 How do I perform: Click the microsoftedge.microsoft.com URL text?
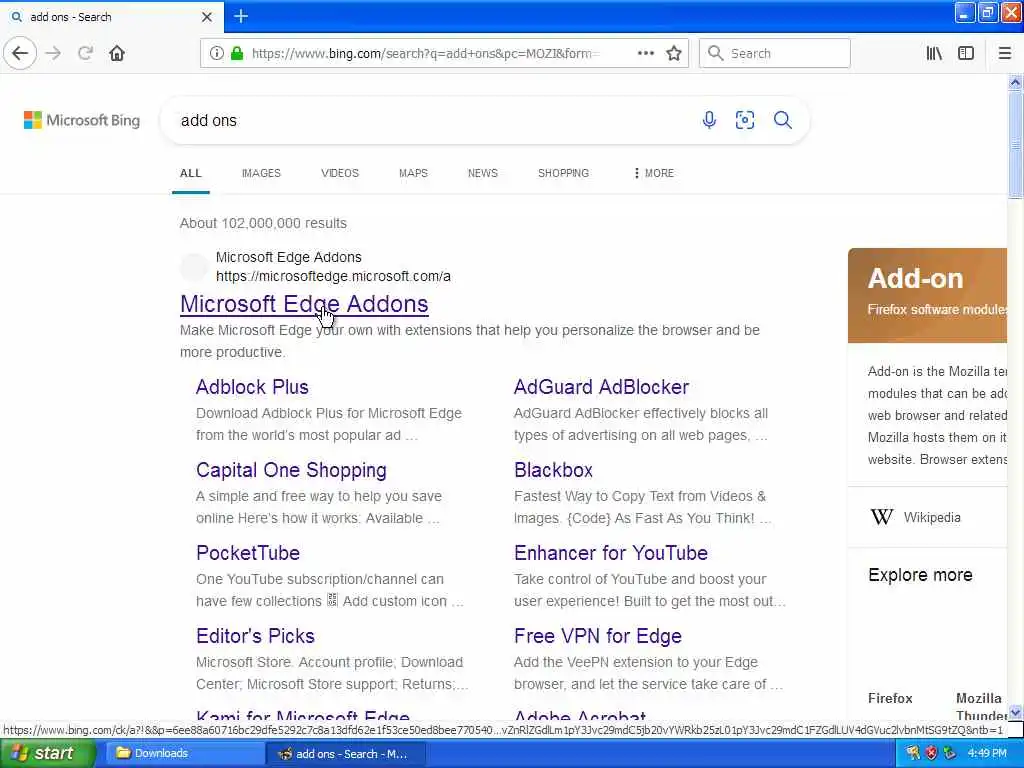tap(333, 276)
